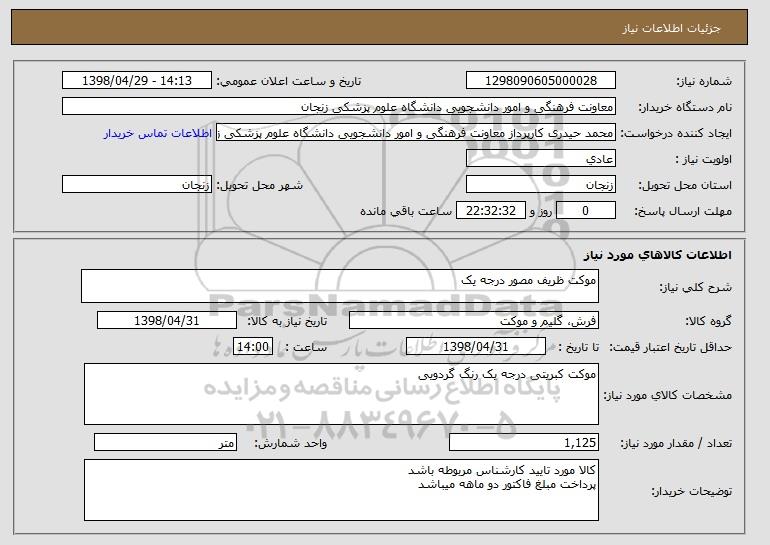770x545 pixels.
Task: Click the واحد شمارش label
Action: [291, 443]
